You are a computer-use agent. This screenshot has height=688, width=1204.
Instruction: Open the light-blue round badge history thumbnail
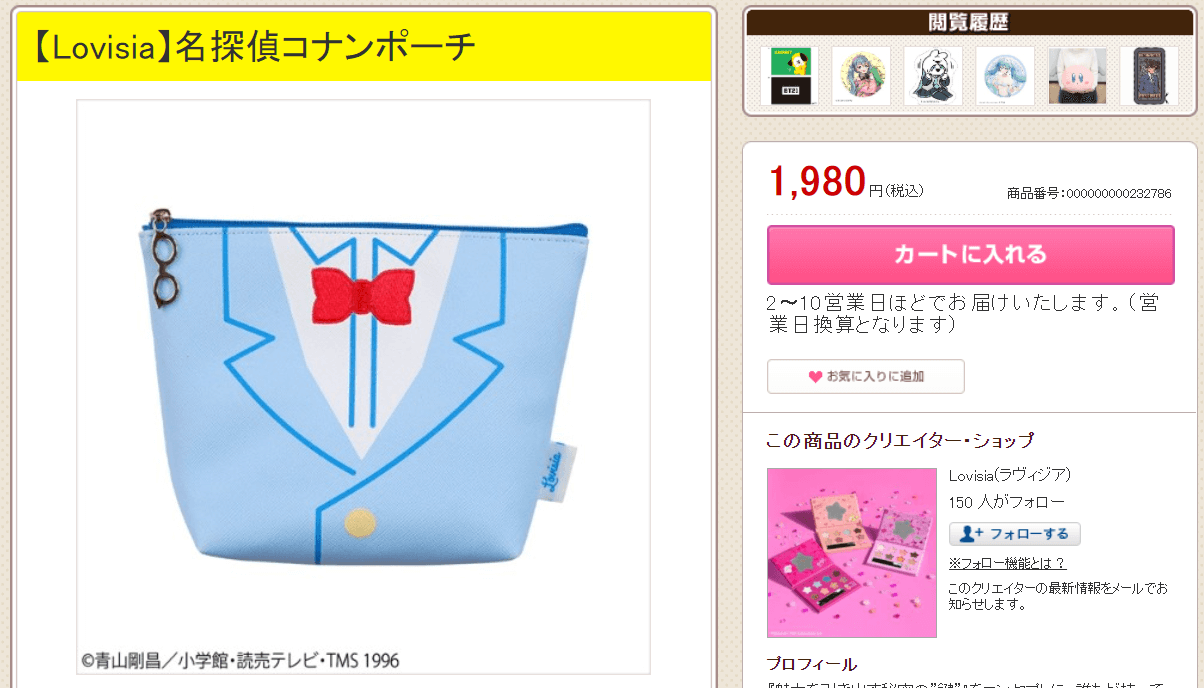coord(1005,76)
